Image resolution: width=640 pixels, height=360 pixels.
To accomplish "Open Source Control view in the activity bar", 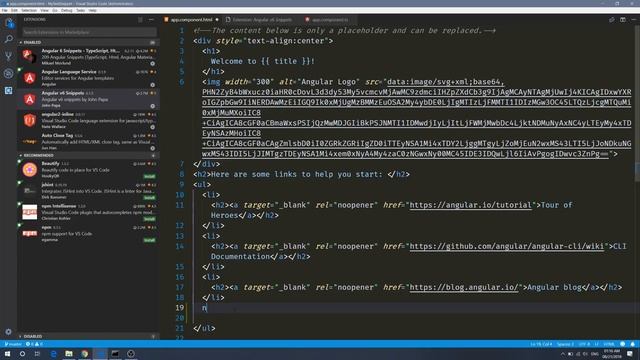I will click(9, 56).
